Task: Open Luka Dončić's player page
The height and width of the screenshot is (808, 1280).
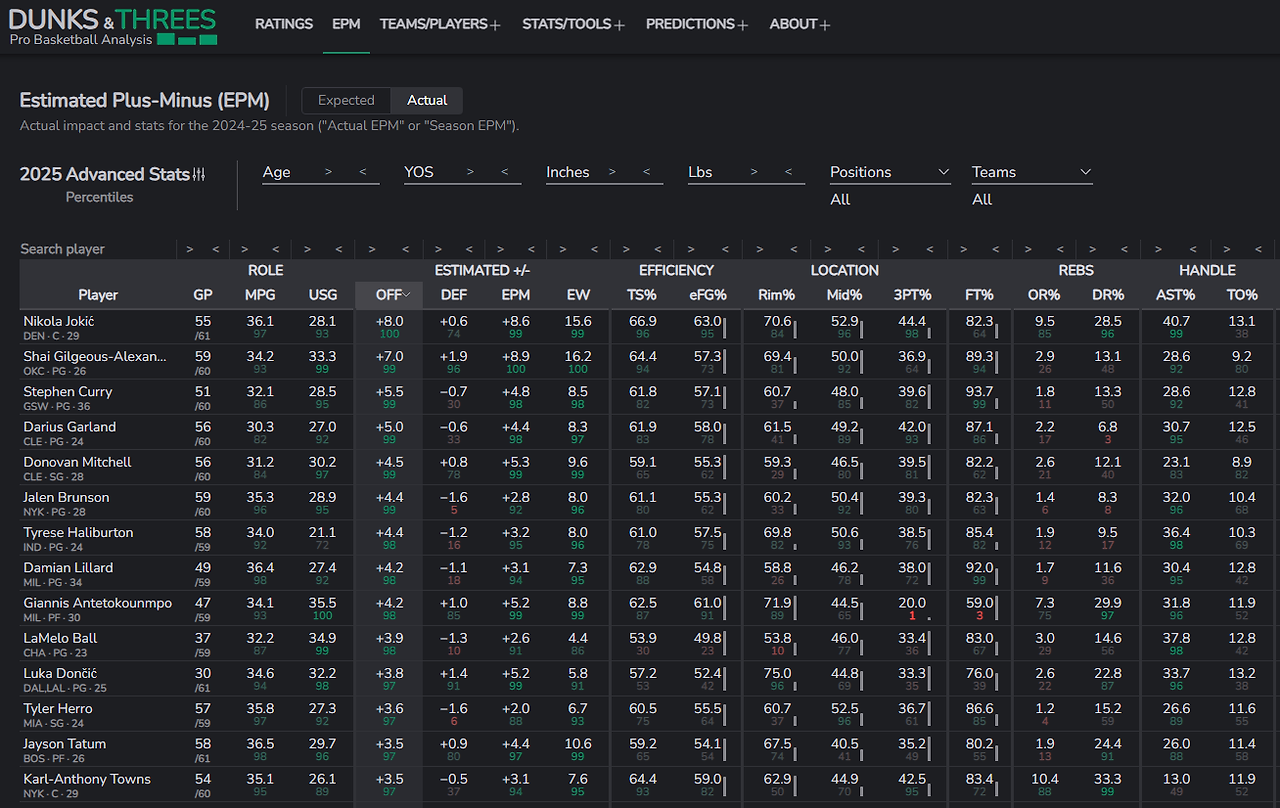Action: [60, 673]
